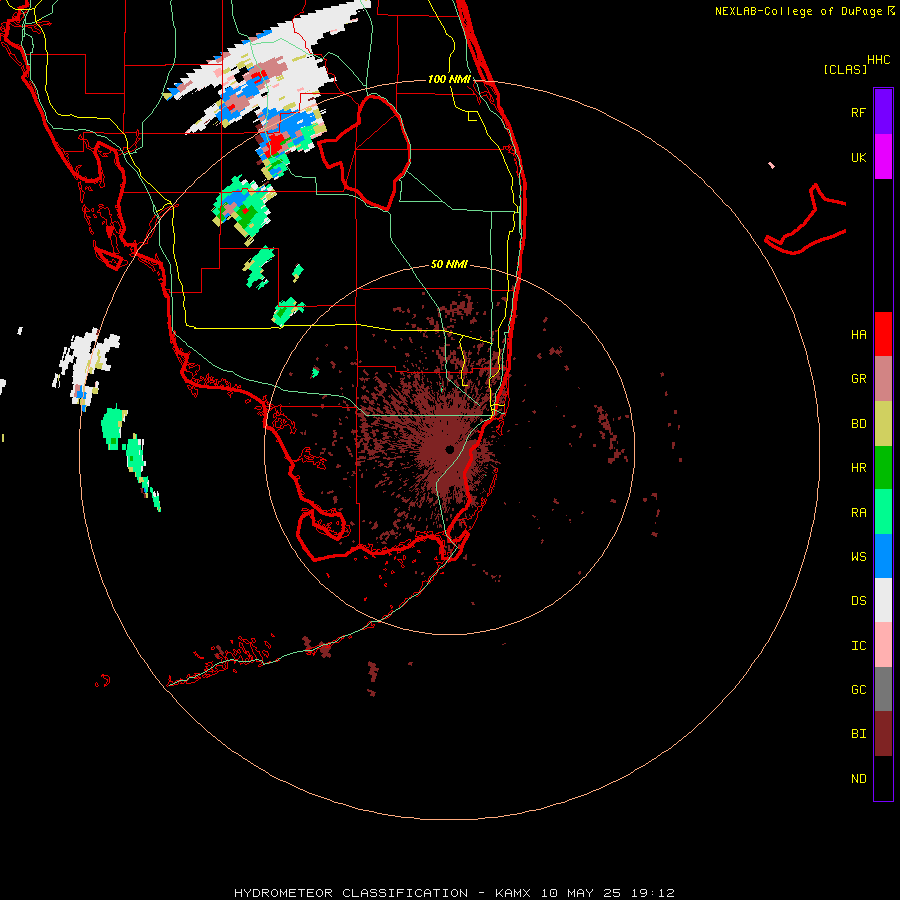Screen dimensions: 900x900
Task: Click the 'HHC' legend title
Action: click(x=878, y=60)
